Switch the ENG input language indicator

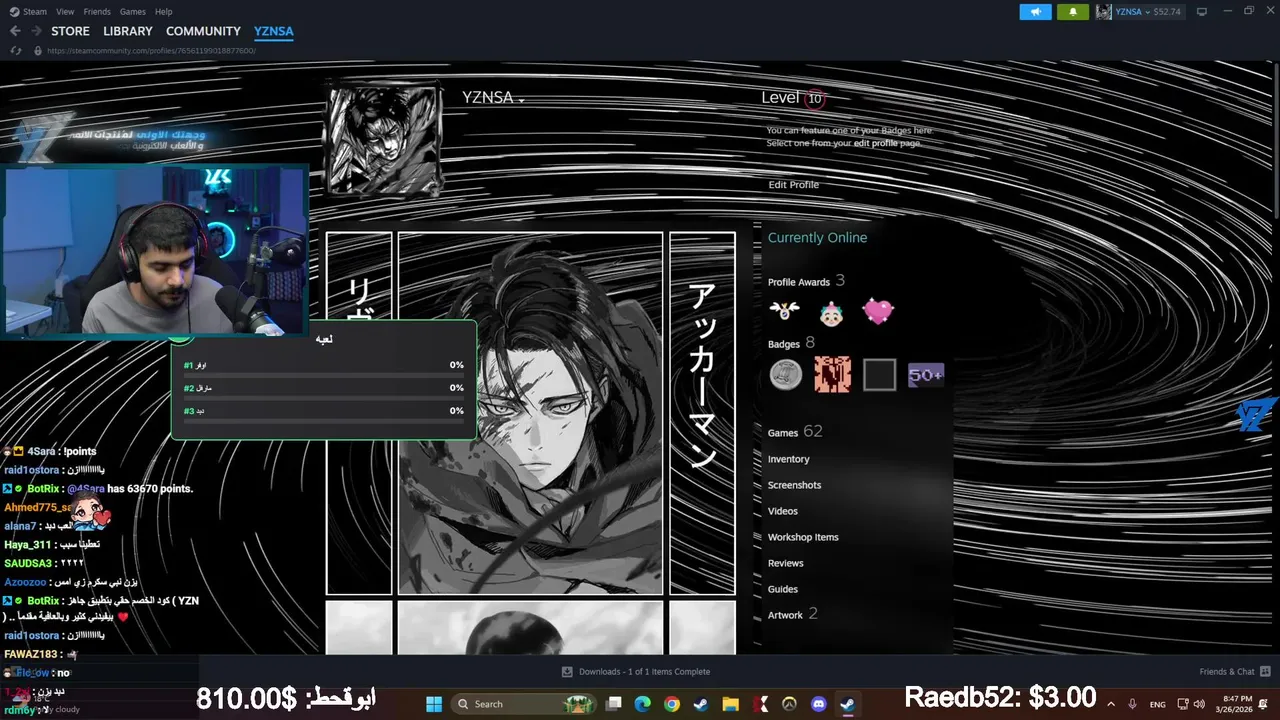[x=1157, y=704]
